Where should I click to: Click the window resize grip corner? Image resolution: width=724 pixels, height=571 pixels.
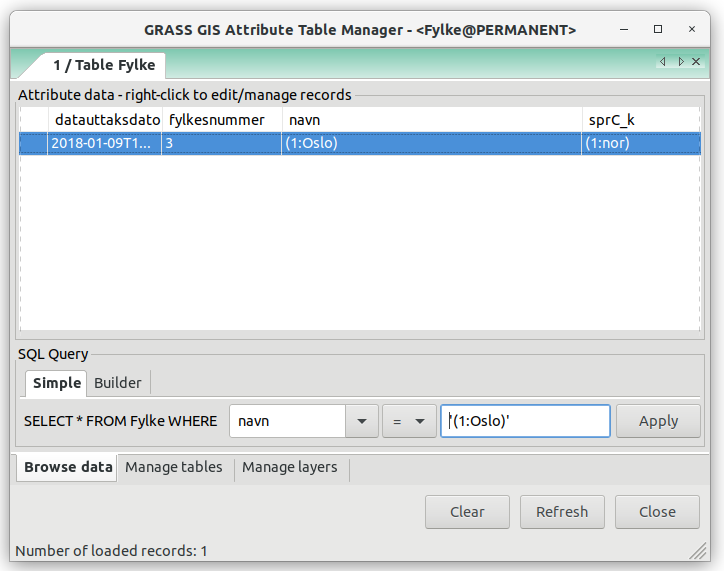[699, 551]
